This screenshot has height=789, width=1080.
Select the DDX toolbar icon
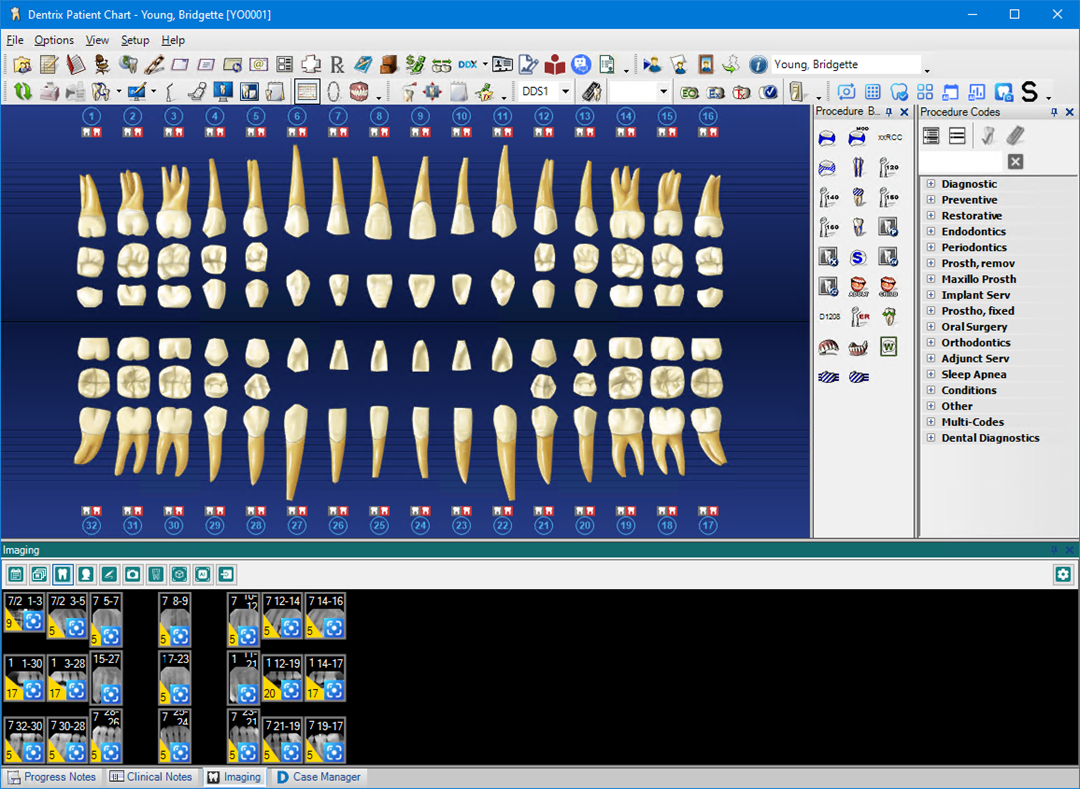(x=466, y=64)
